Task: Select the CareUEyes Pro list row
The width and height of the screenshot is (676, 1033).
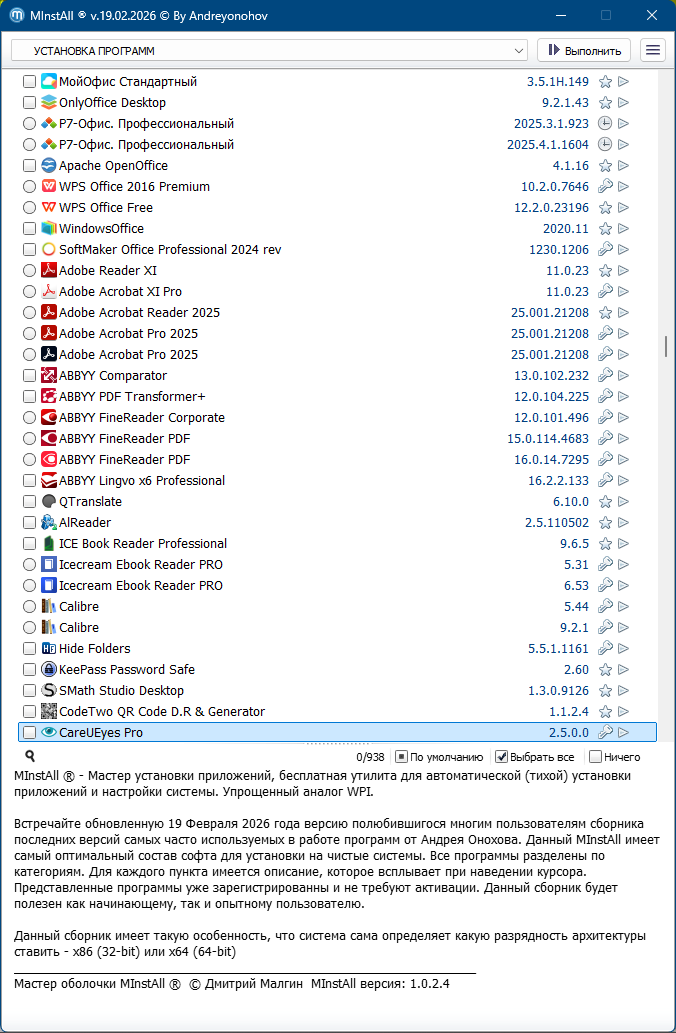Action: pos(300,733)
